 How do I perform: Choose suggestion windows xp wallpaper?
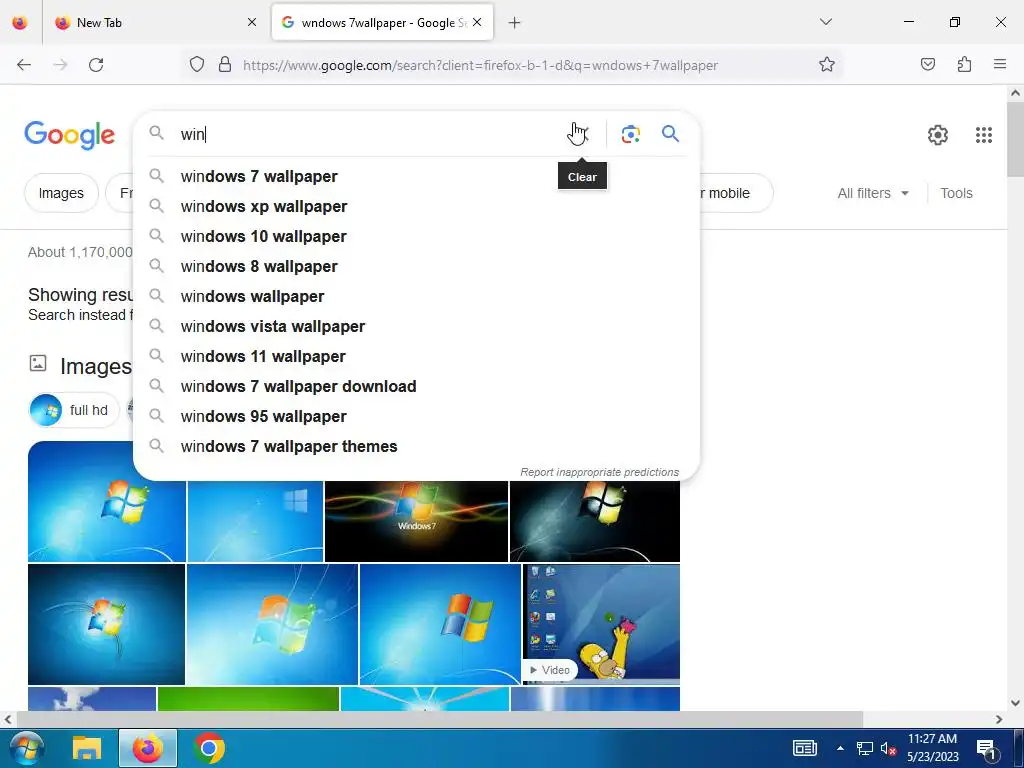coord(416,206)
